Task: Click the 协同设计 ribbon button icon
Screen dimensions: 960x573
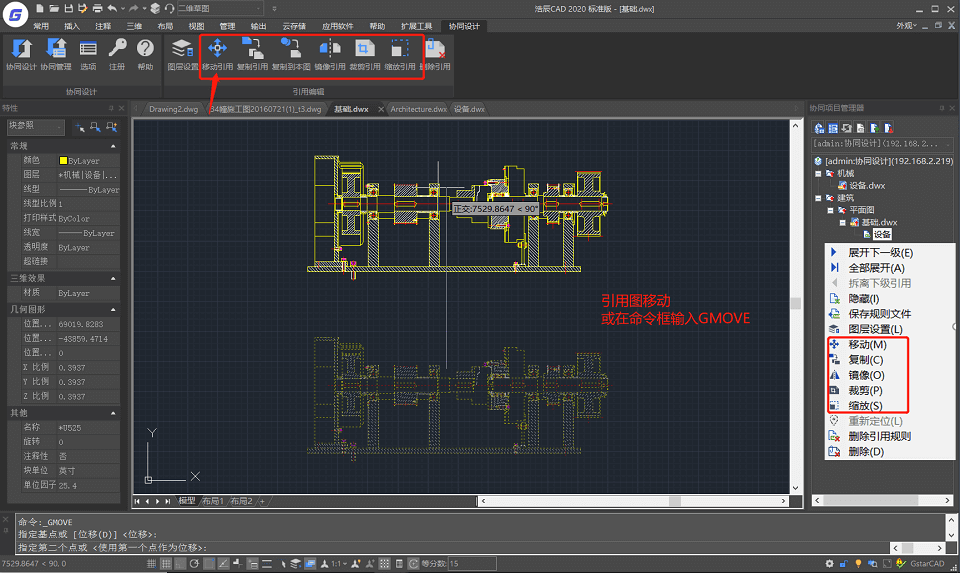Action: 21,48
